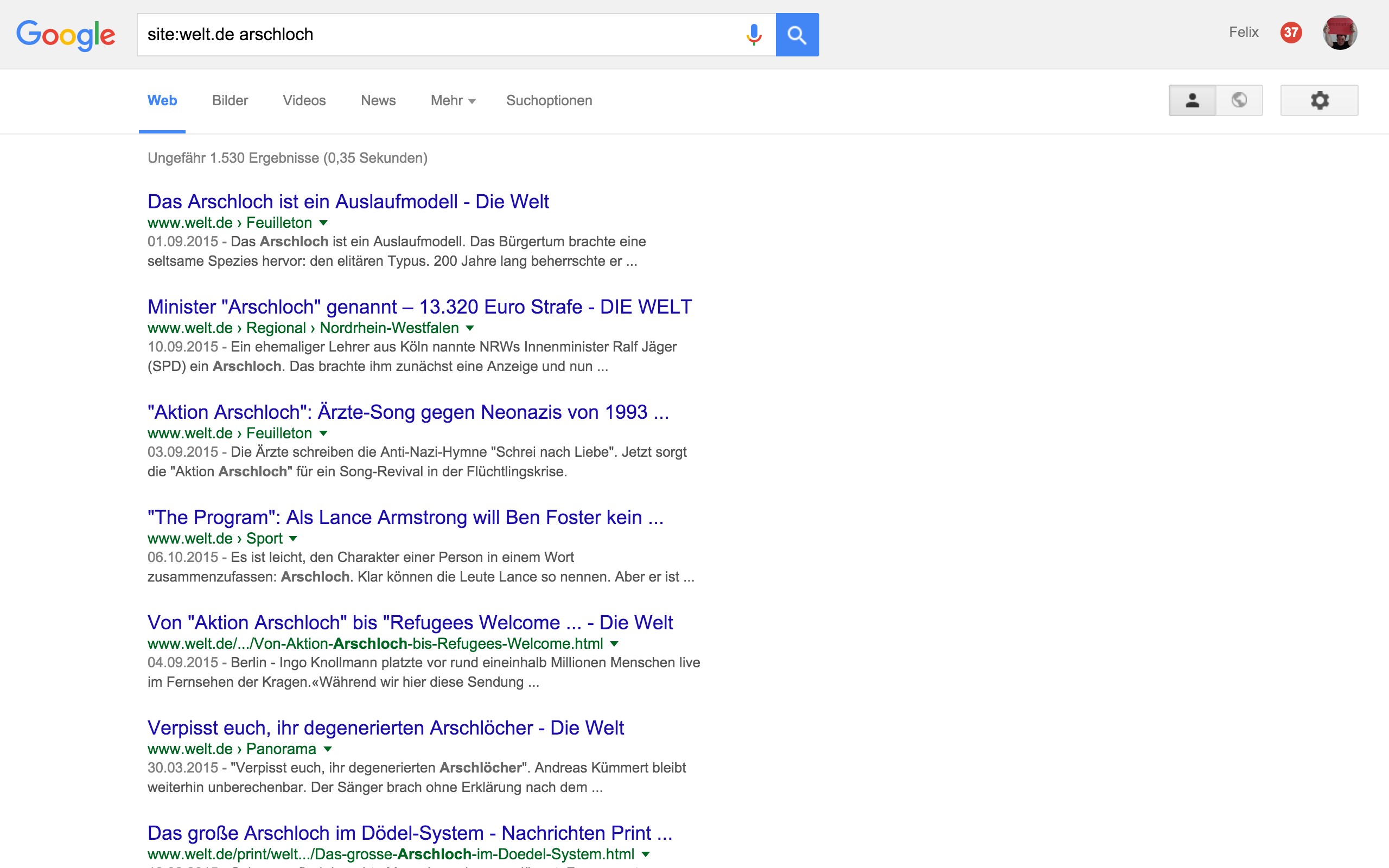Open Suchoptionen search tools
Image resolution: width=1389 pixels, height=868 pixels.
[549, 100]
